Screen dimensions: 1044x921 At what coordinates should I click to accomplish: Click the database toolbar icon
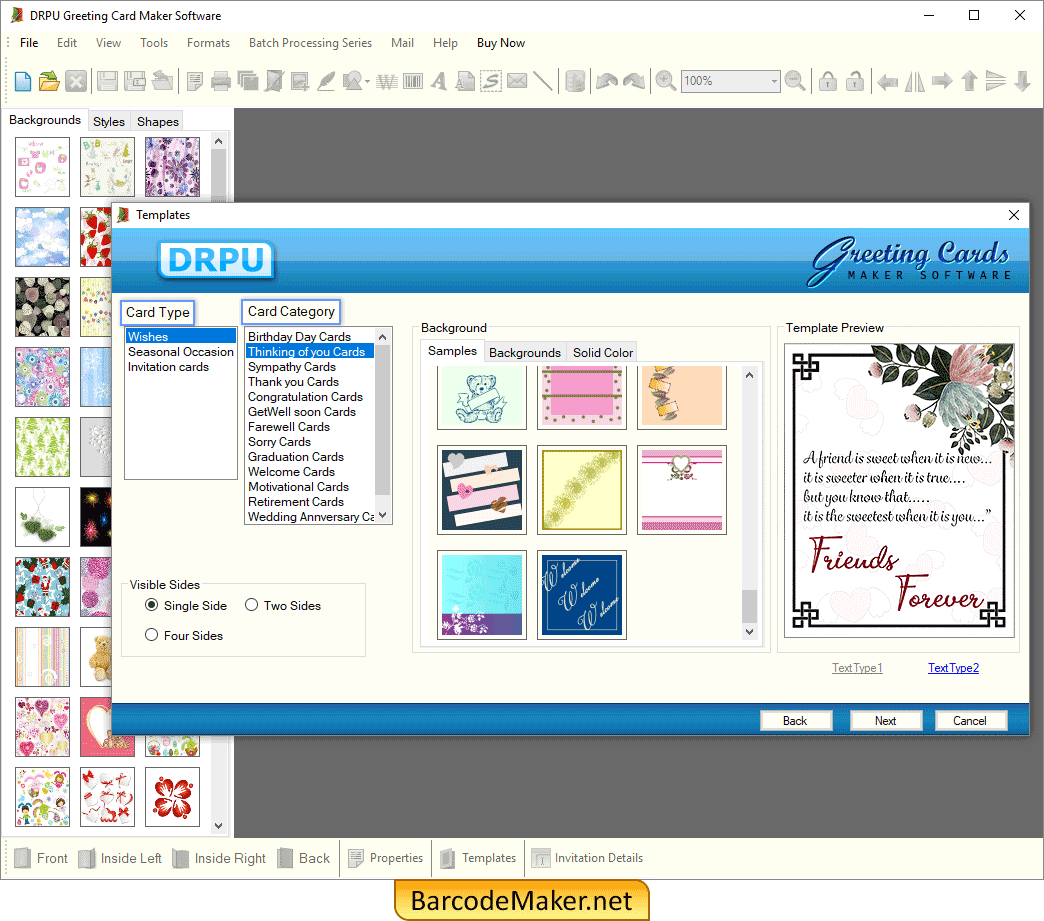575,81
